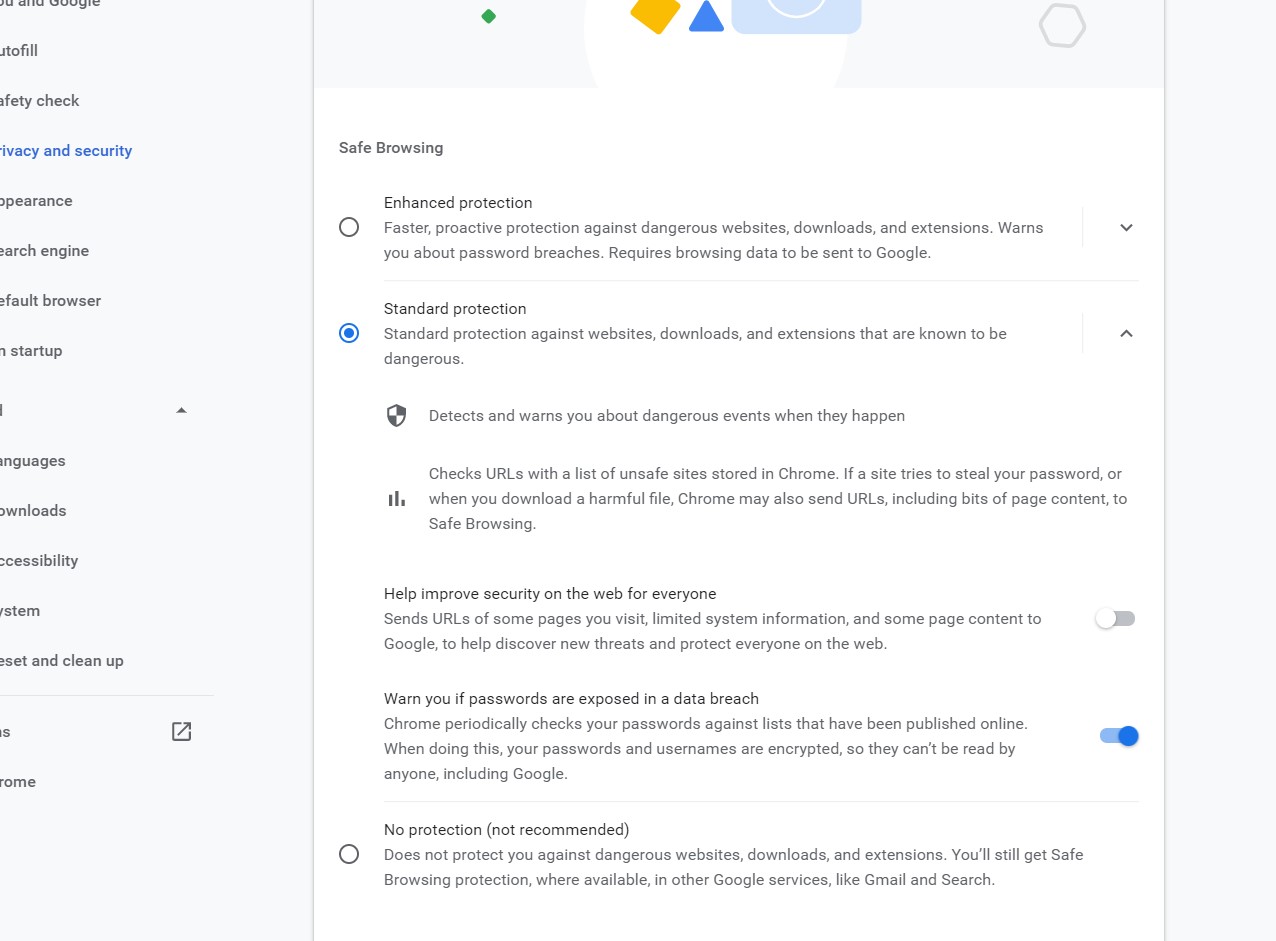Open Reset and clean up section
1276x941 pixels.
click(x=62, y=661)
